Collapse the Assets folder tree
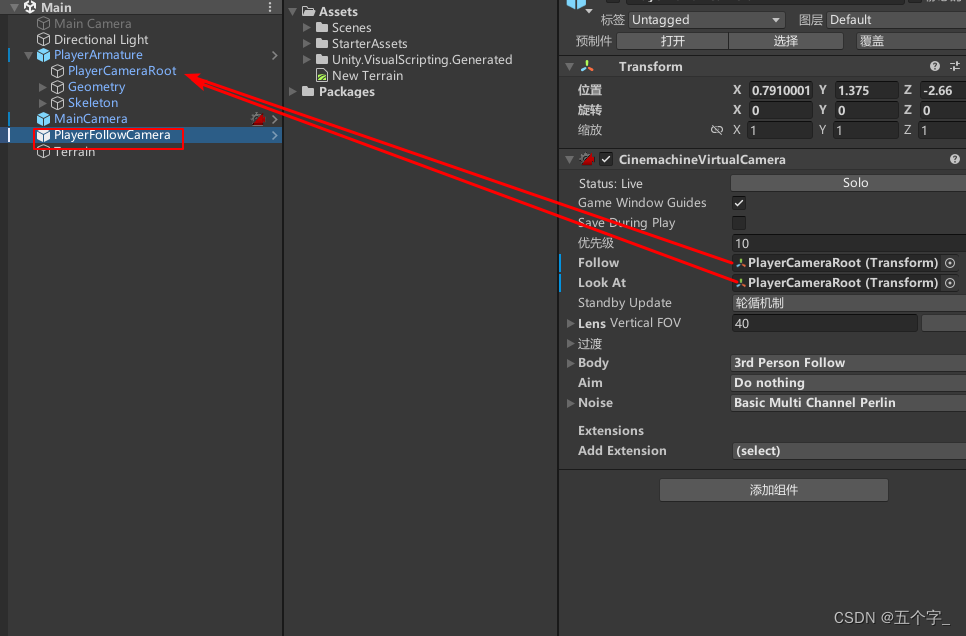 293,11
